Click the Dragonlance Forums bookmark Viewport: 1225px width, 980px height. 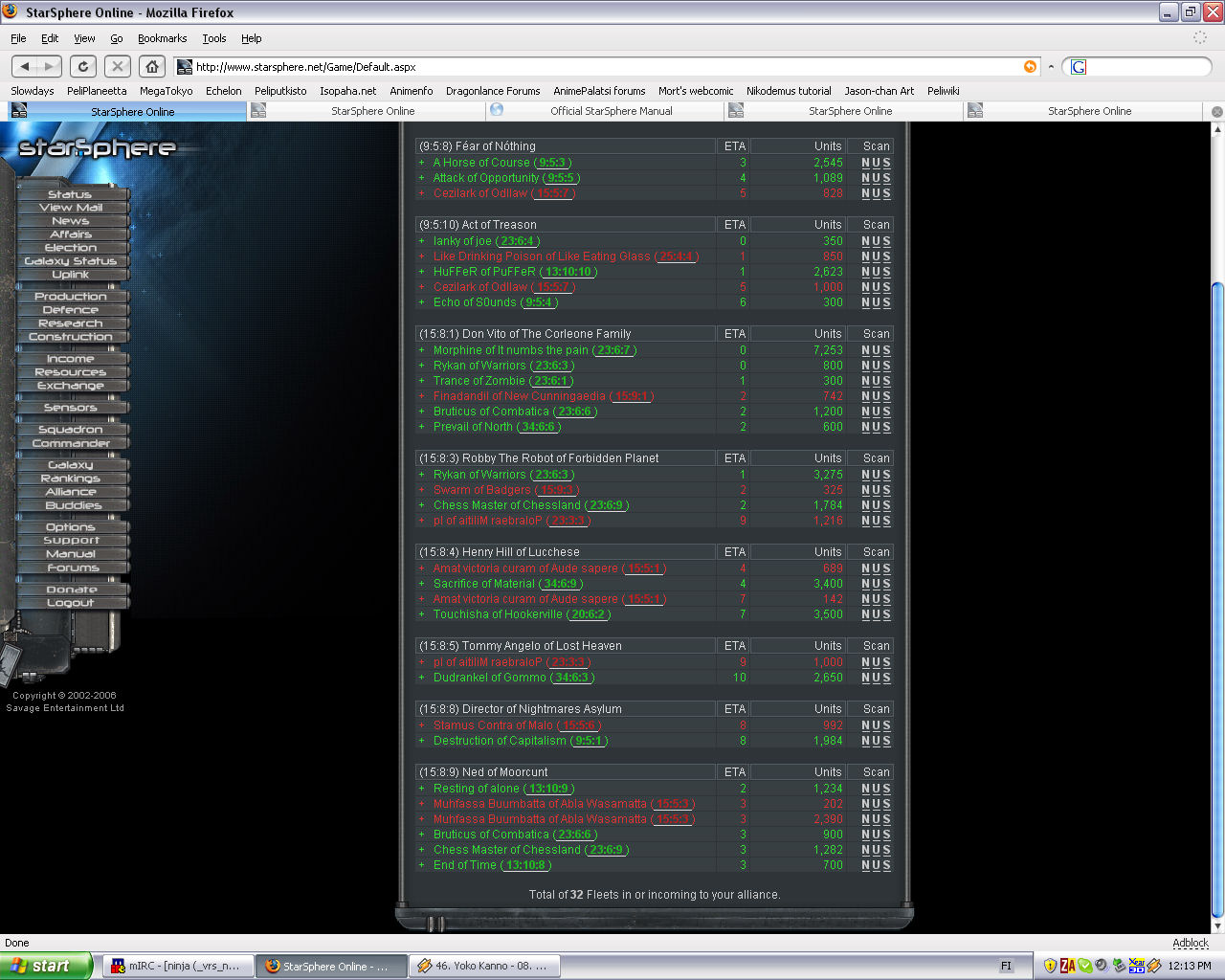pyautogui.click(x=493, y=91)
